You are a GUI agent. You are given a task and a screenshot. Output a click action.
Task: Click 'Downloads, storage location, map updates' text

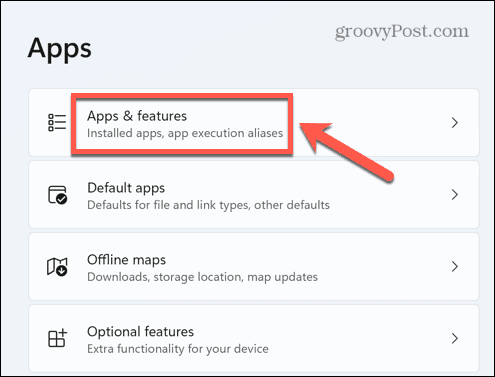(202, 277)
